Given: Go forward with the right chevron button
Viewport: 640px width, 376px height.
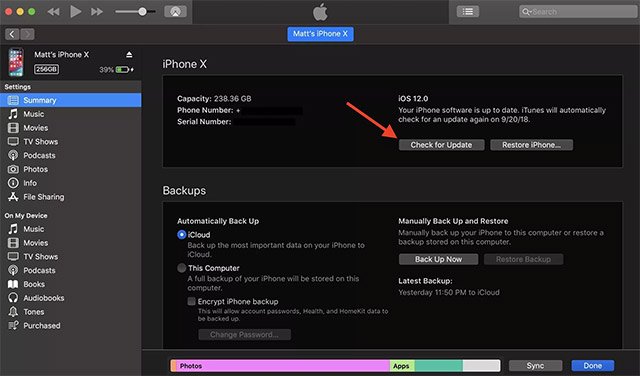Looking at the screenshot, I should click(x=27, y=34).
